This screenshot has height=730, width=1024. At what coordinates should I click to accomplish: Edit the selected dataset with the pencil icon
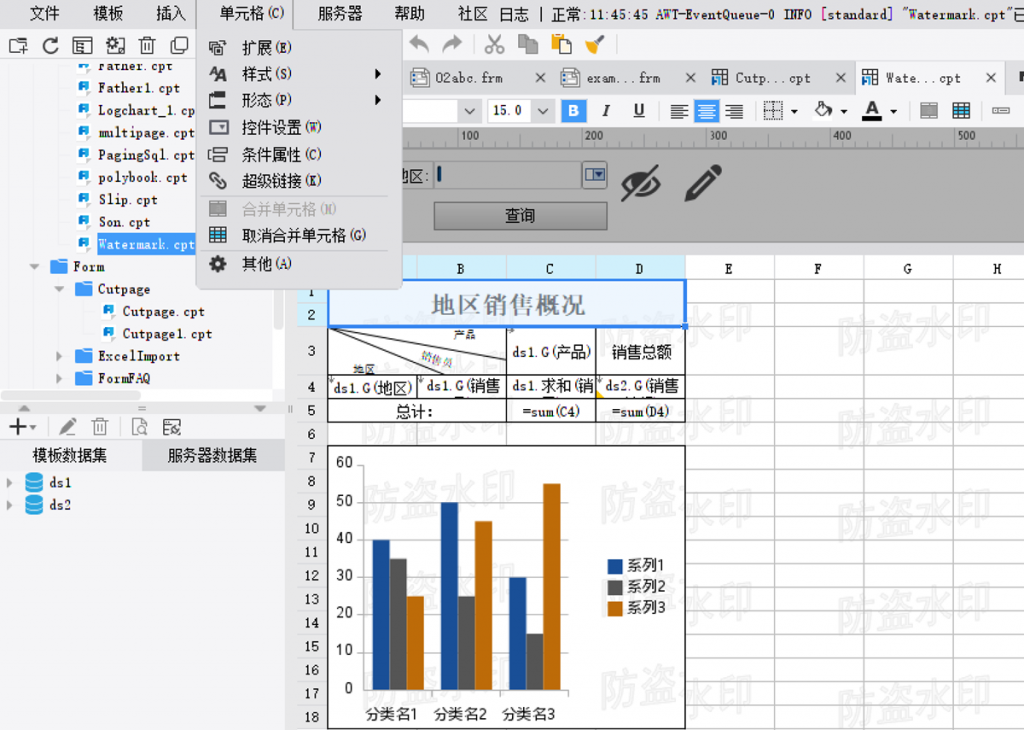click(67, 427)
